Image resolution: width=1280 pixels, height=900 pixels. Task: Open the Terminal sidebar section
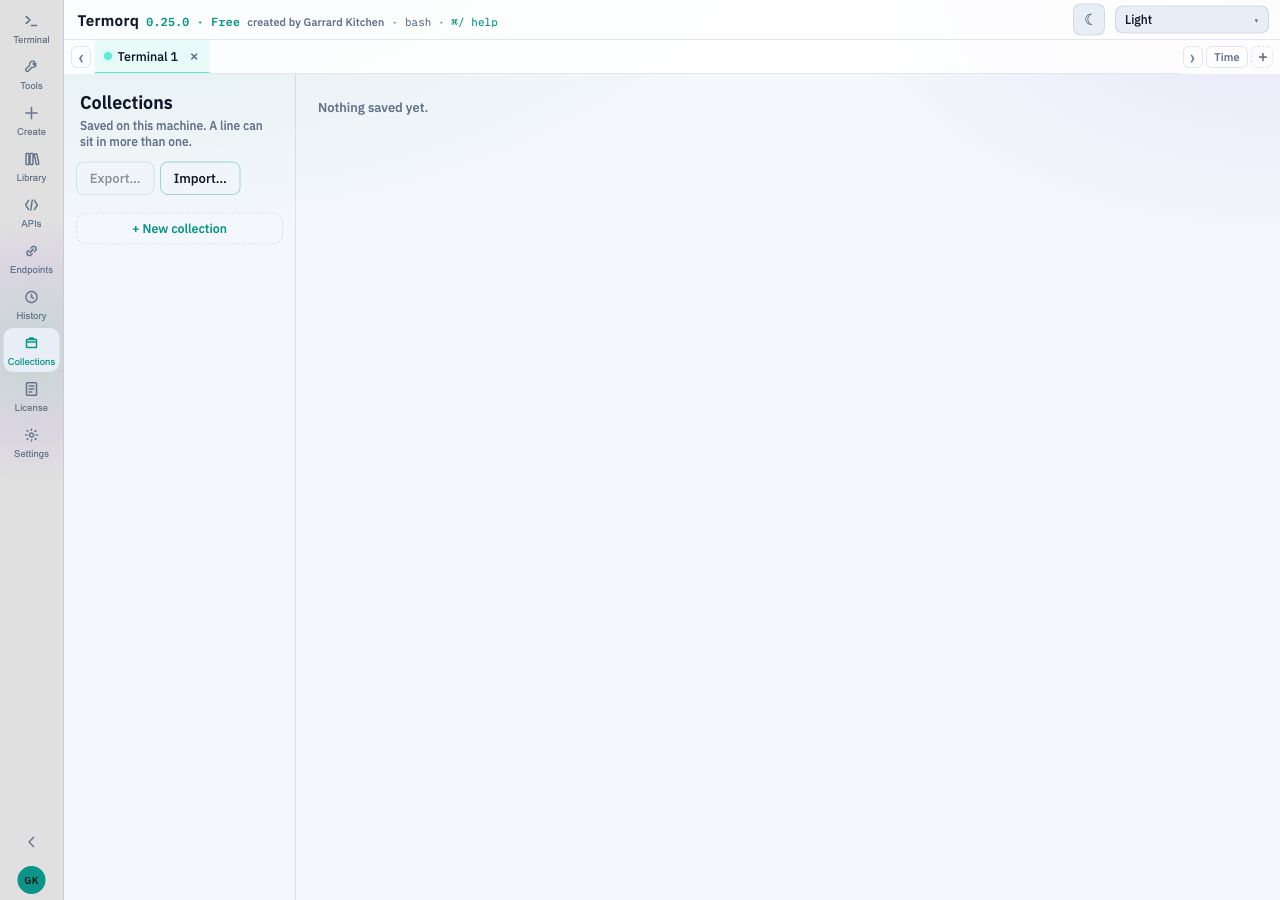[31, 28]
